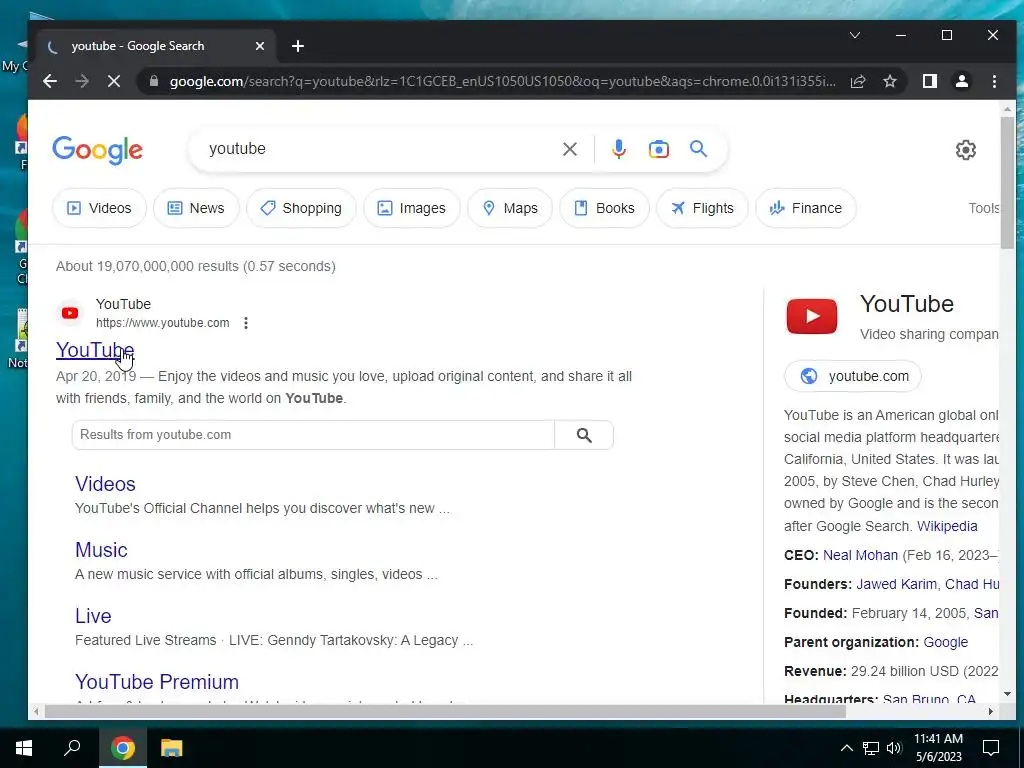Image resolution: width=1024 pixels, height=768 pixels.
Task: Click the forward navigation arrow
Action: (82, 81)
